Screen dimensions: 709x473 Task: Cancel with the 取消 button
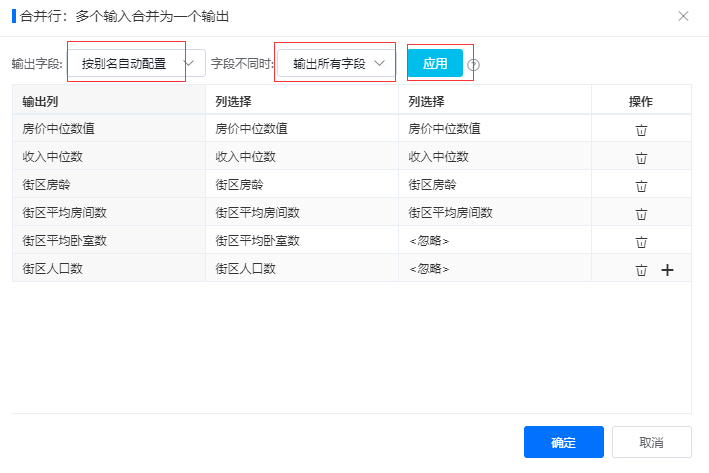[652, 442]
